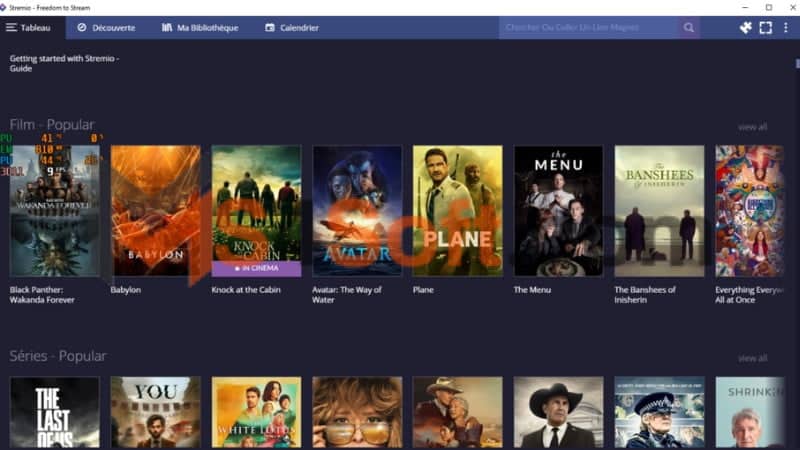
Task: Open the series poster with cowboy and woman
Action: [x=458, y=412]
